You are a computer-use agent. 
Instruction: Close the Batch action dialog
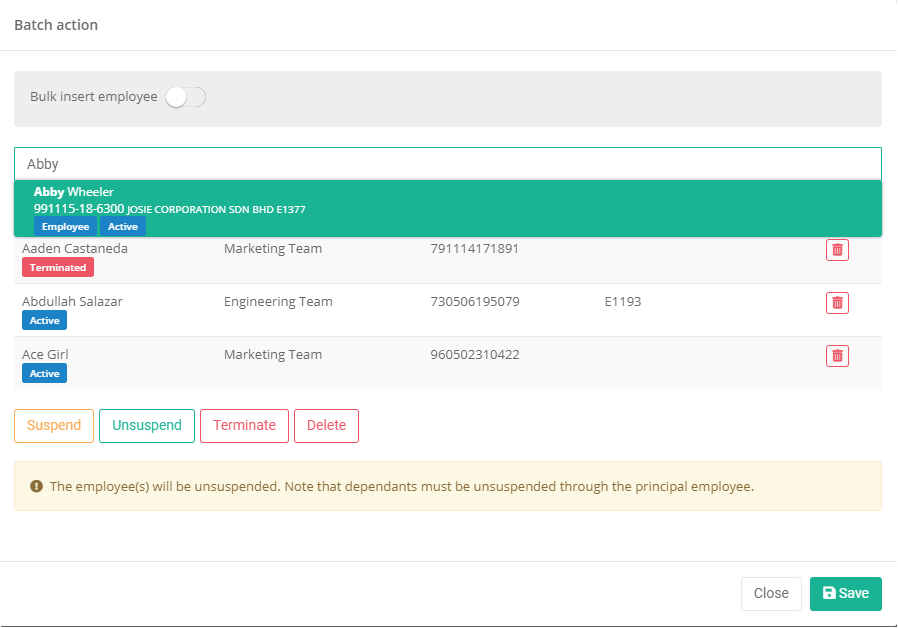(x=770, y=593)
